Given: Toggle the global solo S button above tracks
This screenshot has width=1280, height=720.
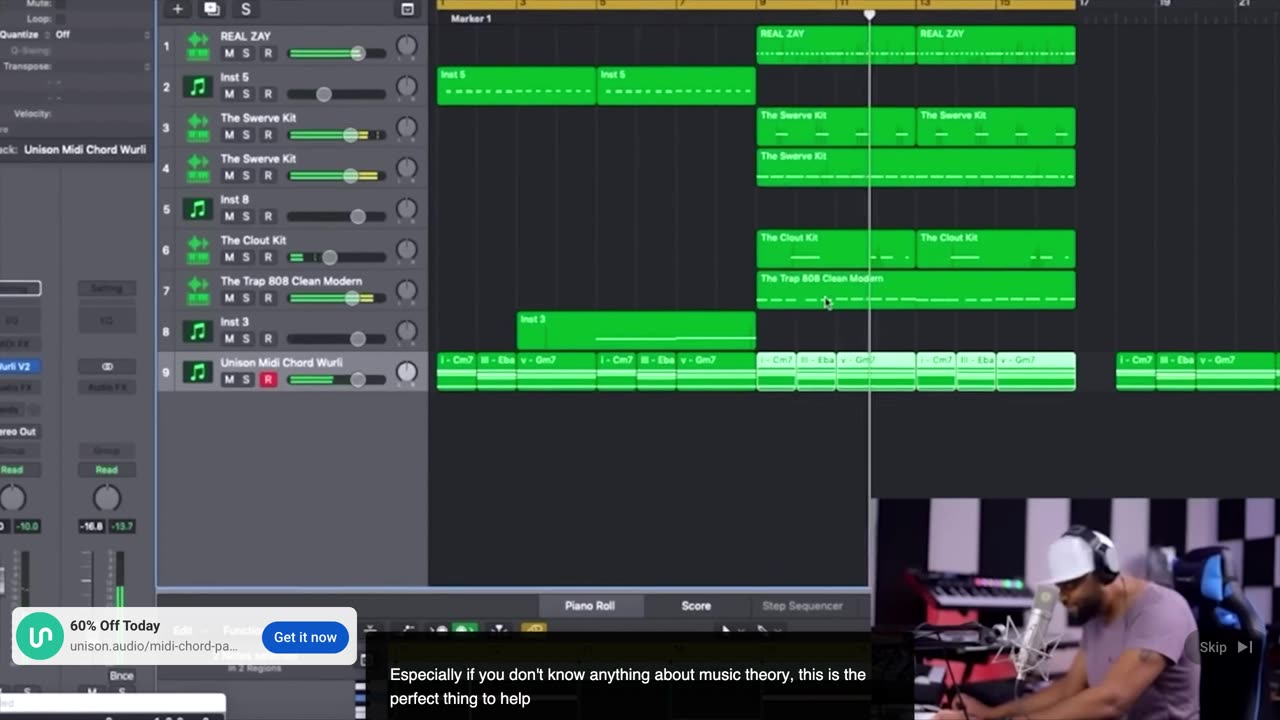Looking at the screenshot, I should (x=246, y=9).
